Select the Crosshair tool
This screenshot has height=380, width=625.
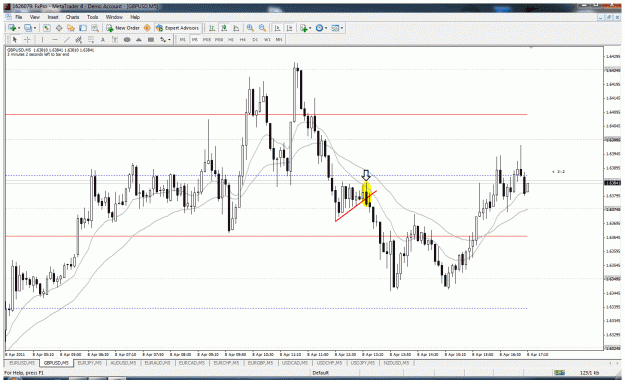pos(27,39)
